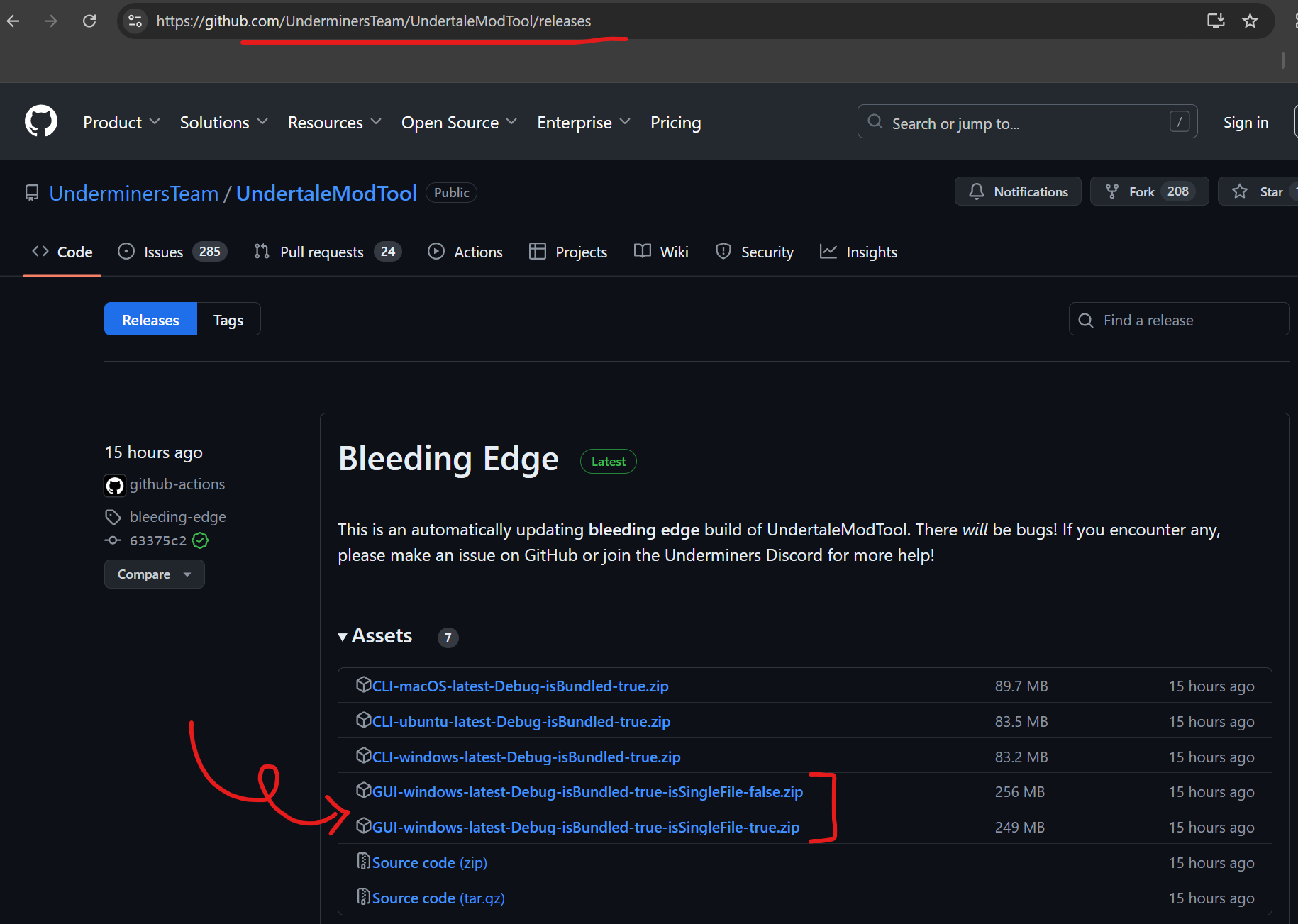The width and height of the screenshot is (1298, 924).
Task: Click package icon for CLI-macOS zip
Action: 364,684
